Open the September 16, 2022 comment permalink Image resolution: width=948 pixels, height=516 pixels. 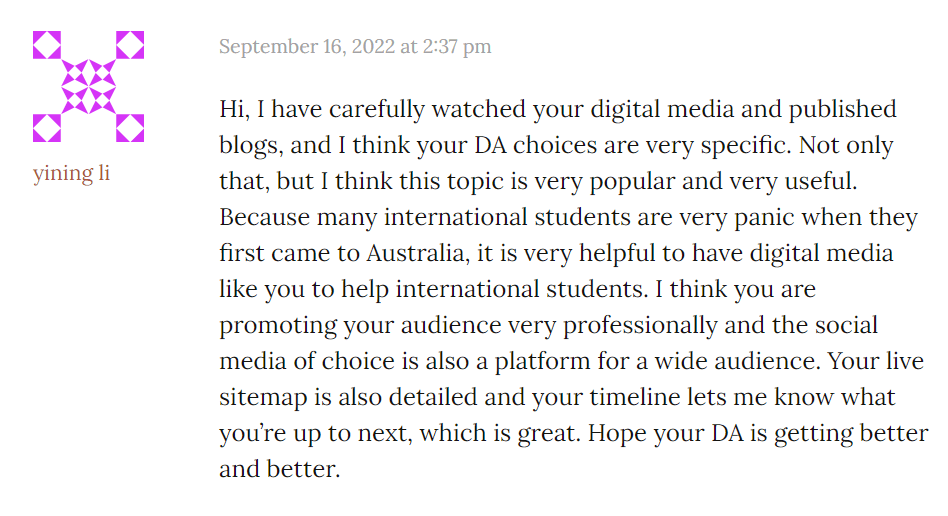click(355, 47)
